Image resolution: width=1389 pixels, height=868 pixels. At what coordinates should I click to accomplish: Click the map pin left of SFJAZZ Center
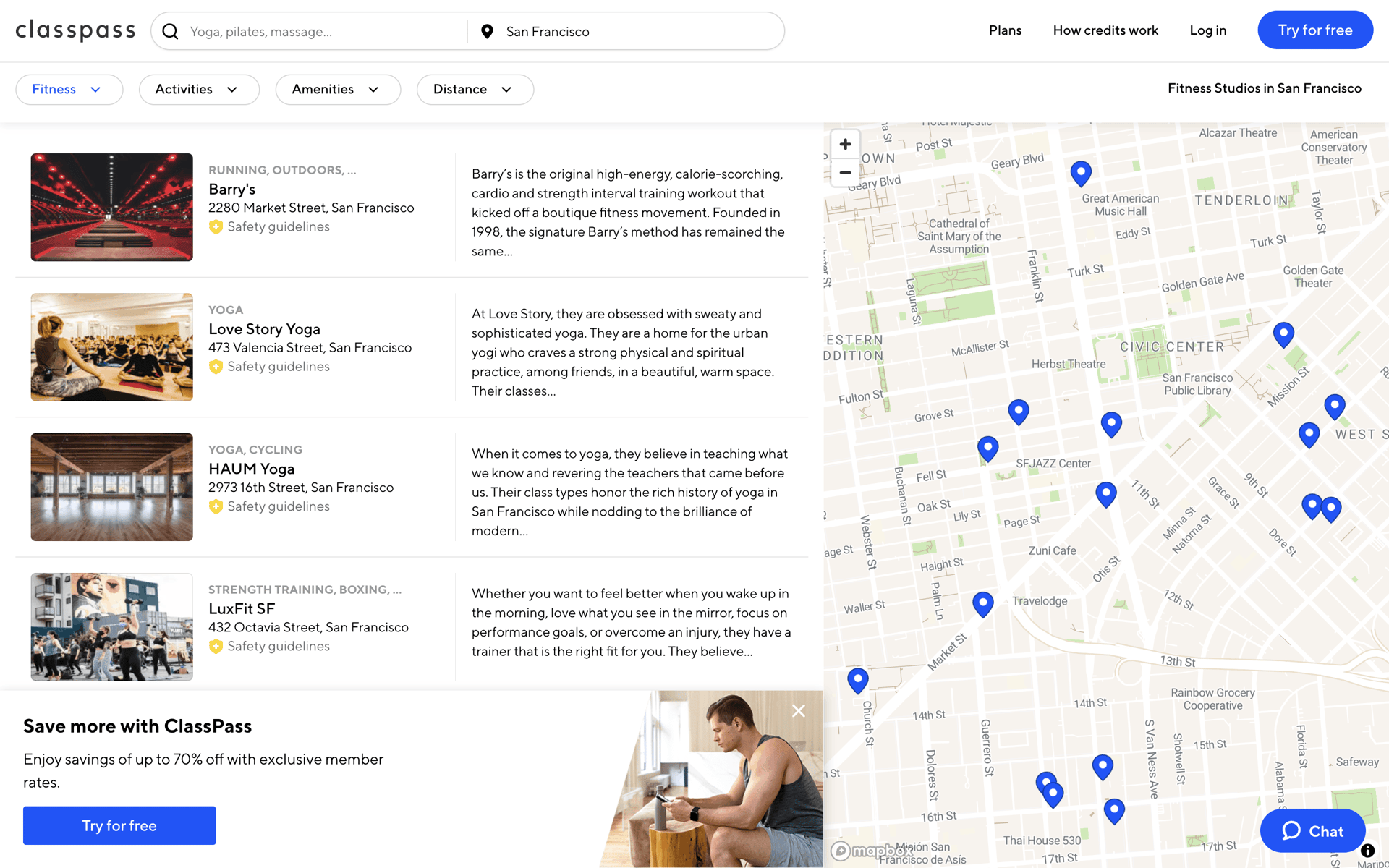pos(987,449)
